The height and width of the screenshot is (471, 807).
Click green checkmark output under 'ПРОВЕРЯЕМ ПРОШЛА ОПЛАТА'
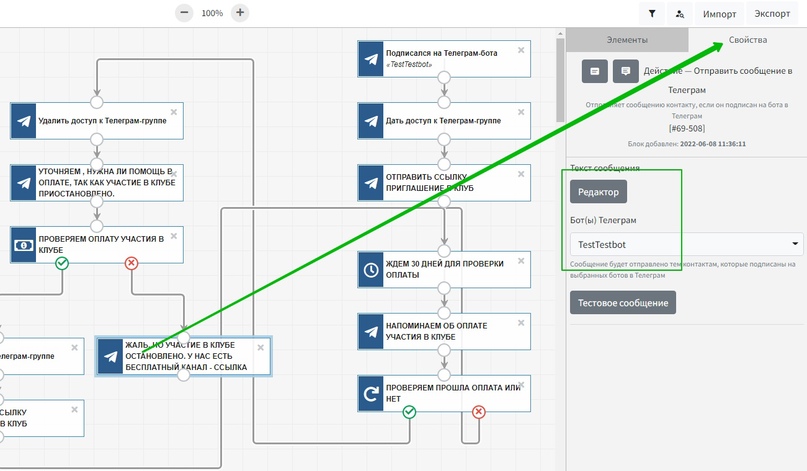[408, 412]
